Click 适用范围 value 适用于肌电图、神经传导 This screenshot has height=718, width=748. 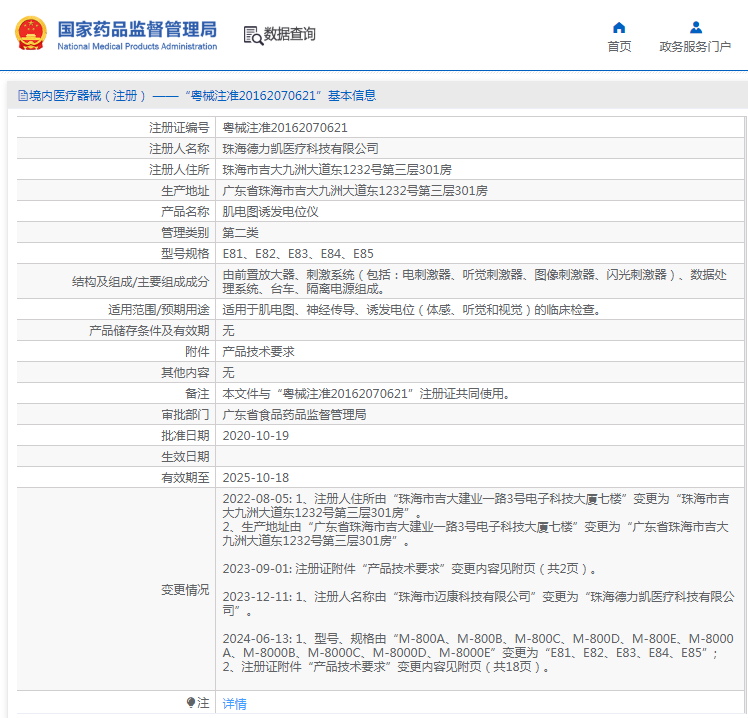click(411, 310)
